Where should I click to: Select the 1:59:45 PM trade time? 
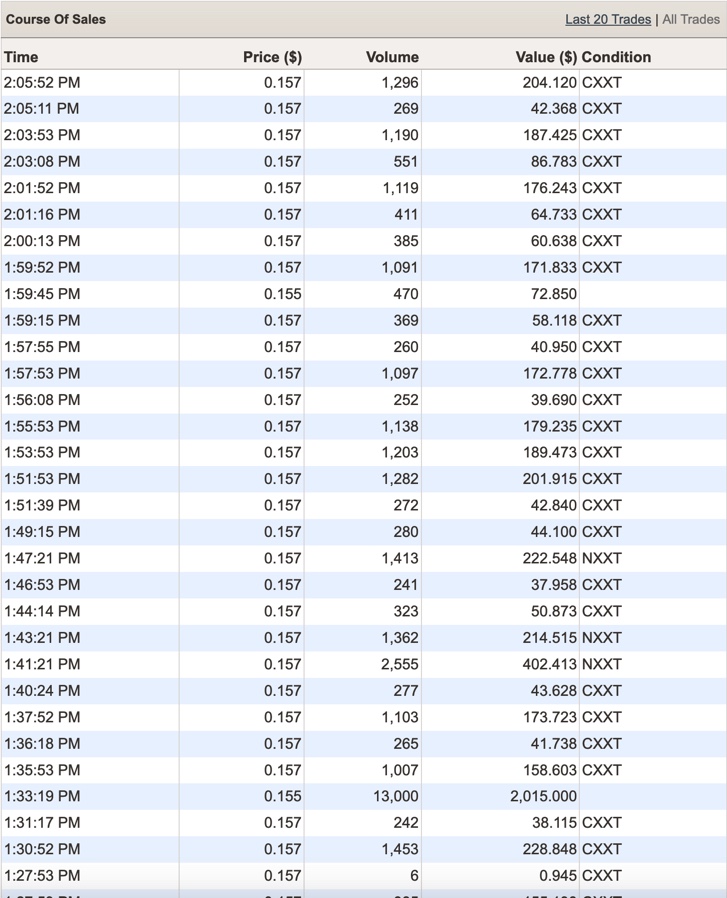[x=42, y=294]
